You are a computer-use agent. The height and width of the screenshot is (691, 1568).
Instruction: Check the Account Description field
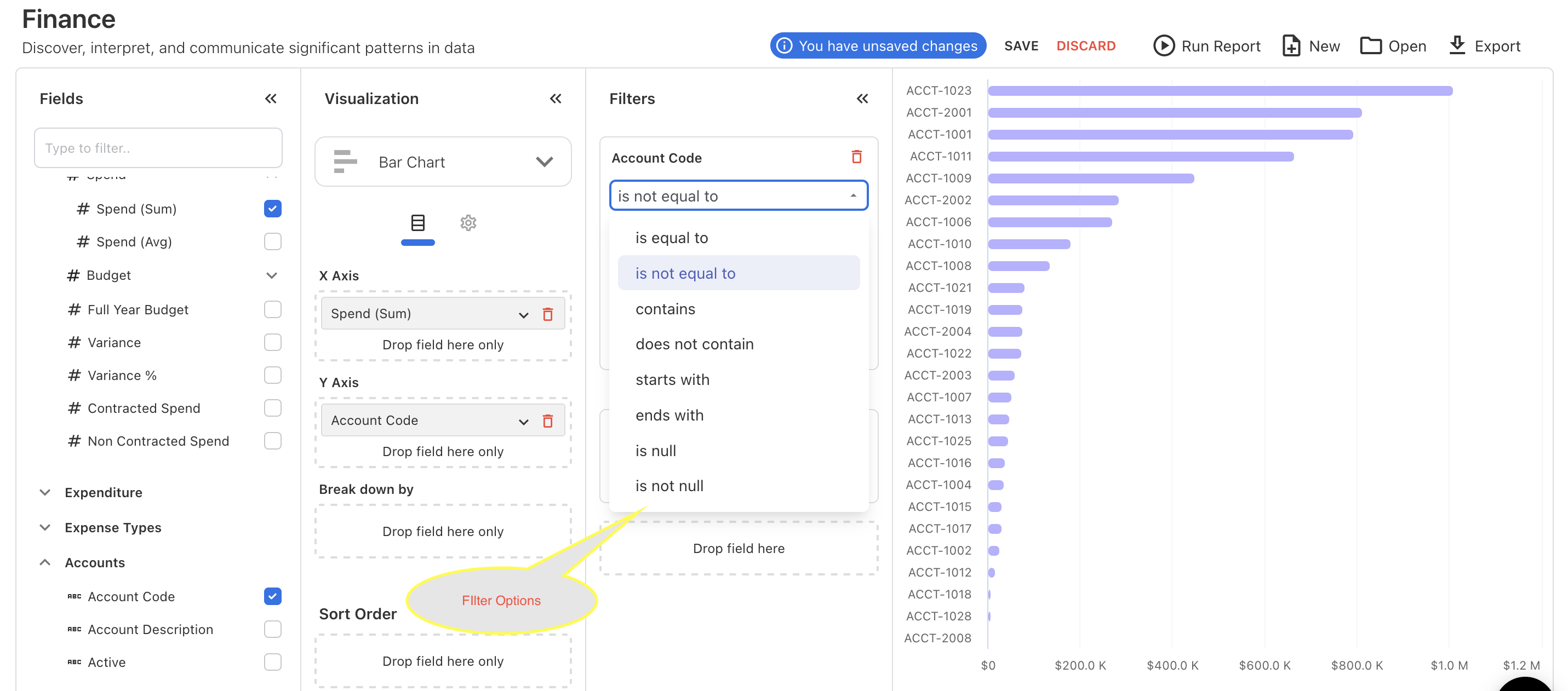pos(273,630)
